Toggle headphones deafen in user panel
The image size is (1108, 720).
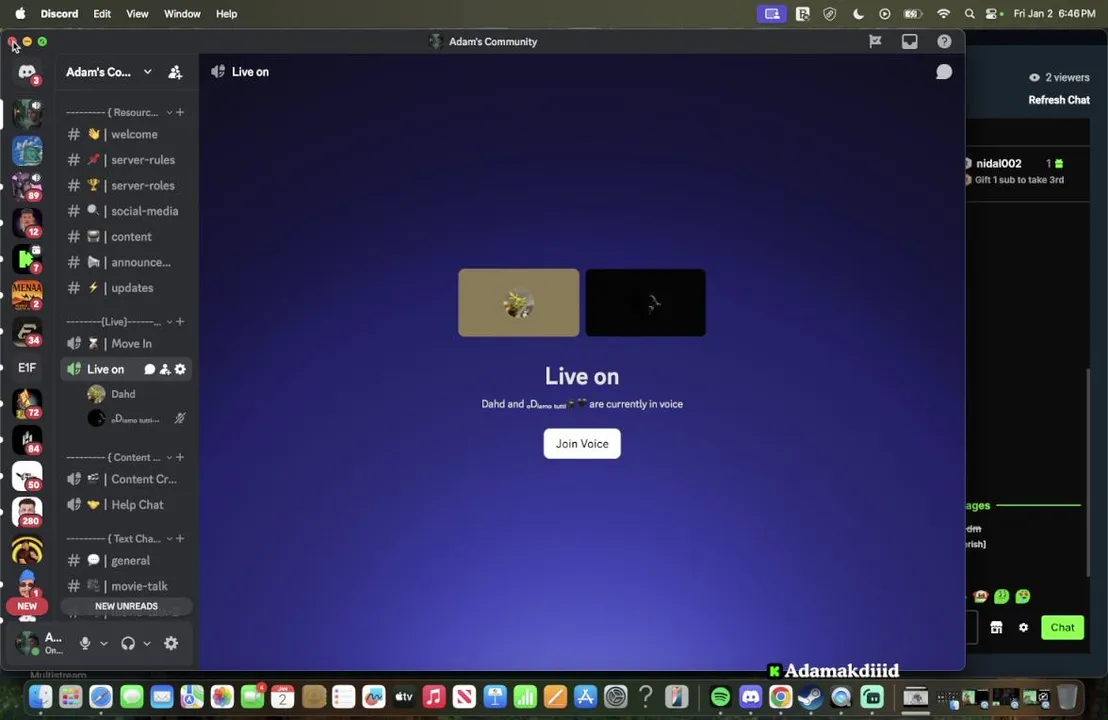pos(128,643)
